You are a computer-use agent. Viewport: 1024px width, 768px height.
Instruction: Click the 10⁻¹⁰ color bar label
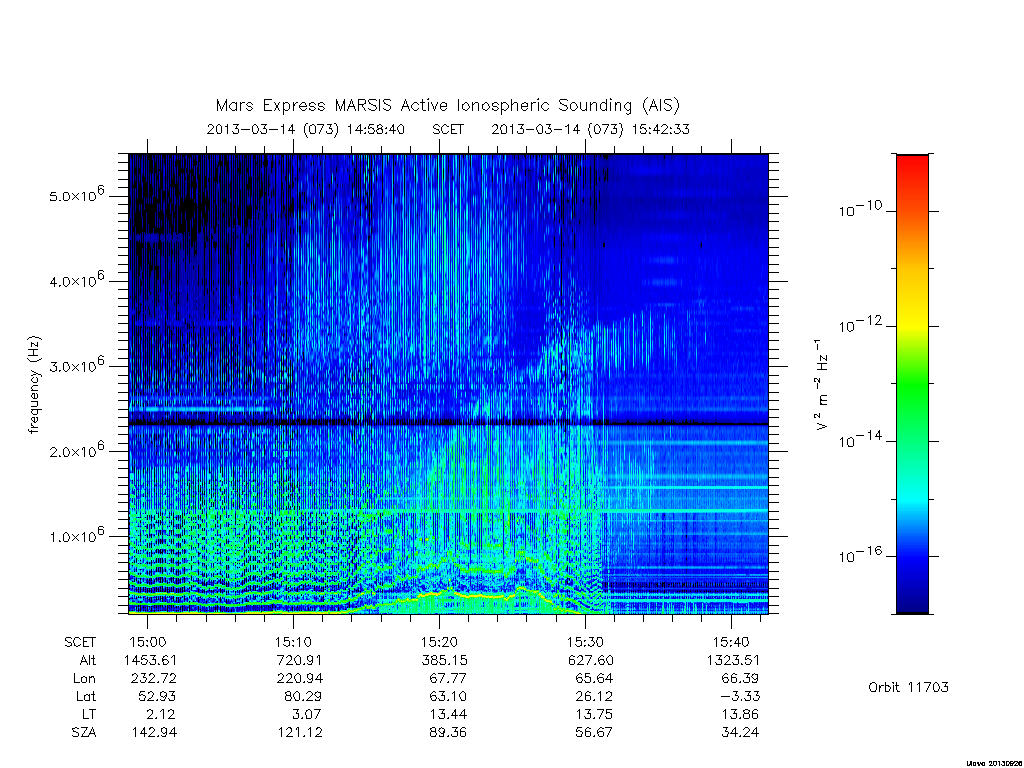point(860,209)
